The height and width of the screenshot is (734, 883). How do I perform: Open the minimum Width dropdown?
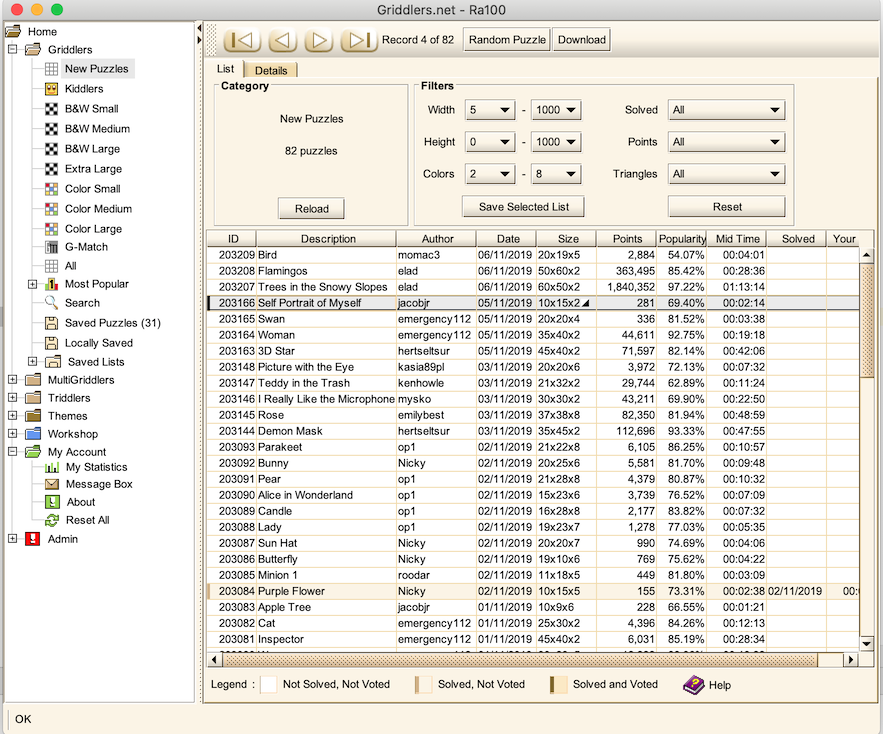coord(489,110)
